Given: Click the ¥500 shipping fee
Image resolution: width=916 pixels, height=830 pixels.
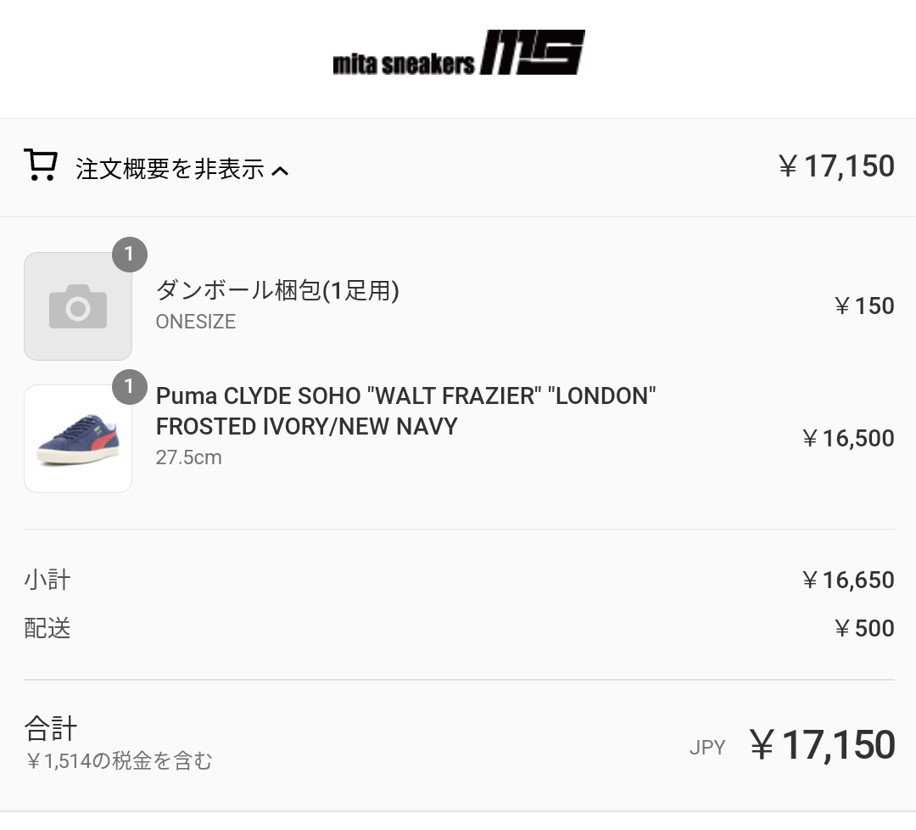Looking at the screenshot, I should pyautogui.click(x=864, y=628).
